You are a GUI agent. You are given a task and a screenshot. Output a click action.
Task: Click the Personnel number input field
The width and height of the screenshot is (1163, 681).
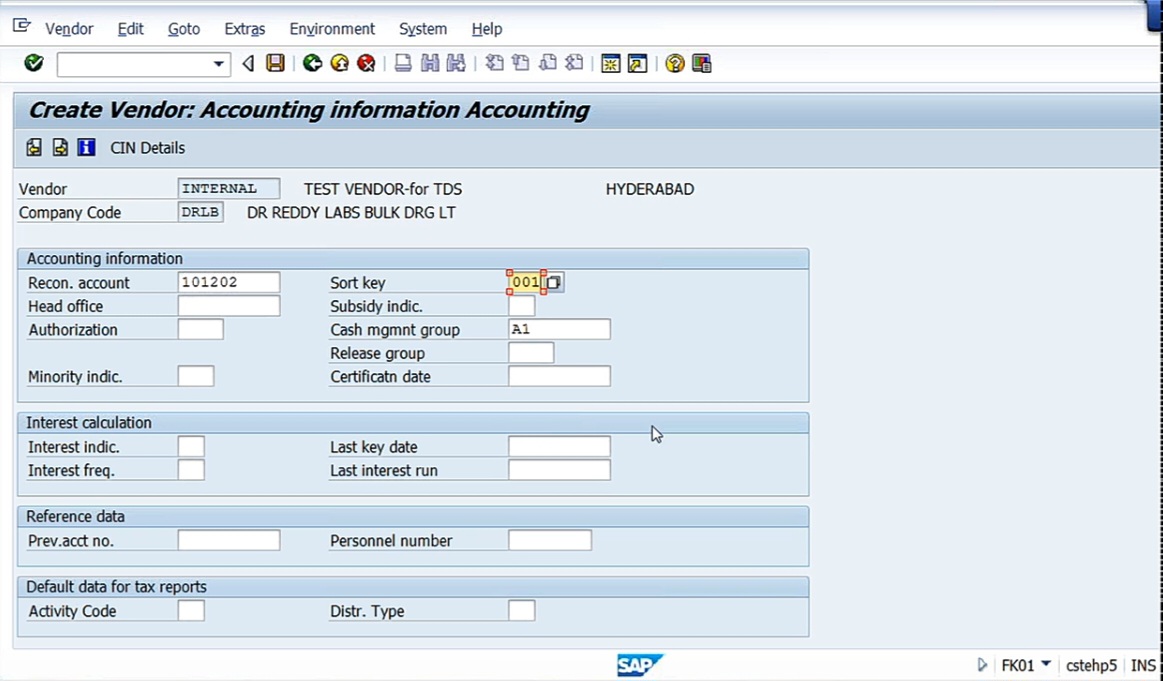point(550,541)
